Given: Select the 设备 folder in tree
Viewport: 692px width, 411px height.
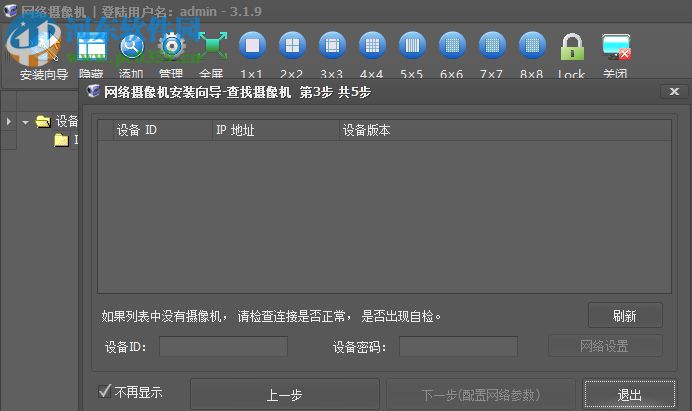Looking at the screenshot, I should [x=43, y=121].
